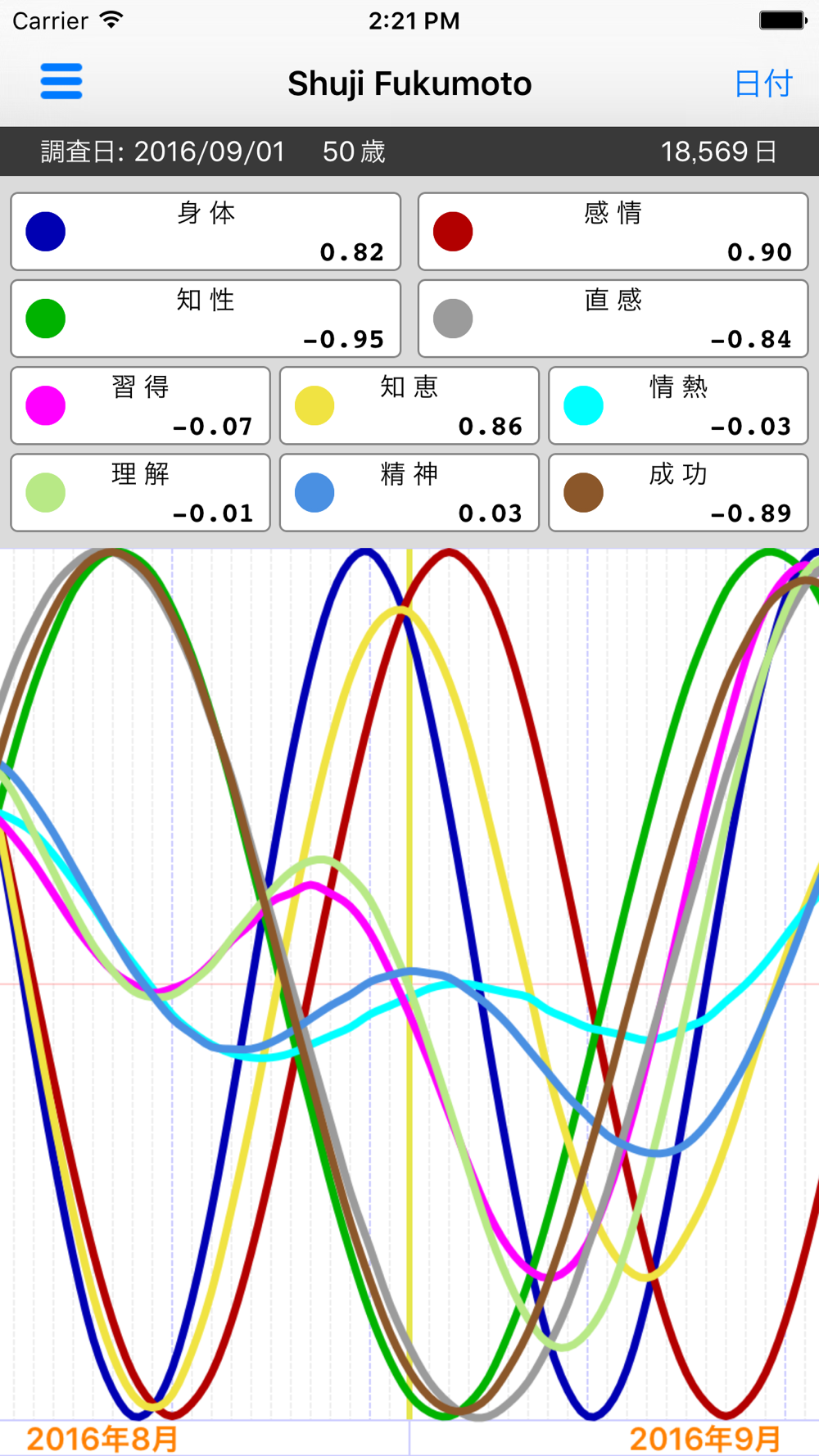Toggle the 習得 label

[141, 387]
